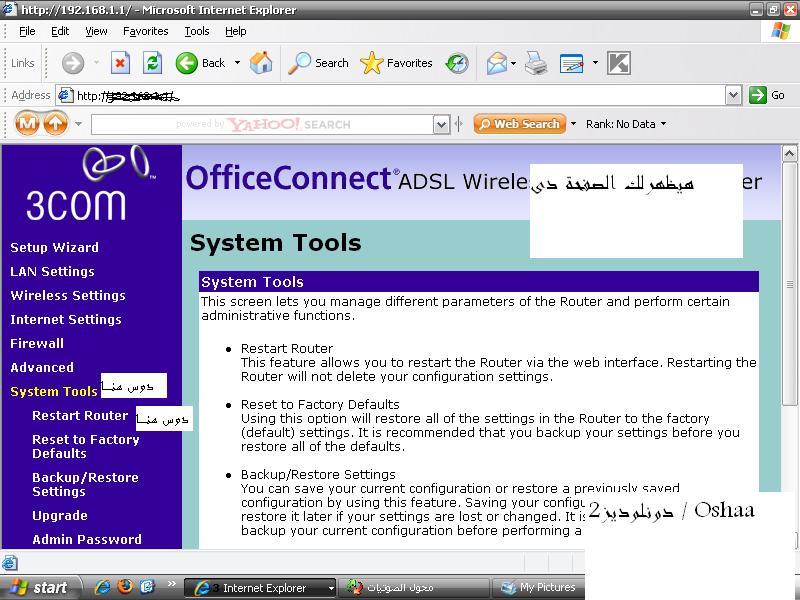Screen dimensions: 800x600
Task: Expand the Address bar dropdown
Action: (733, 95)
